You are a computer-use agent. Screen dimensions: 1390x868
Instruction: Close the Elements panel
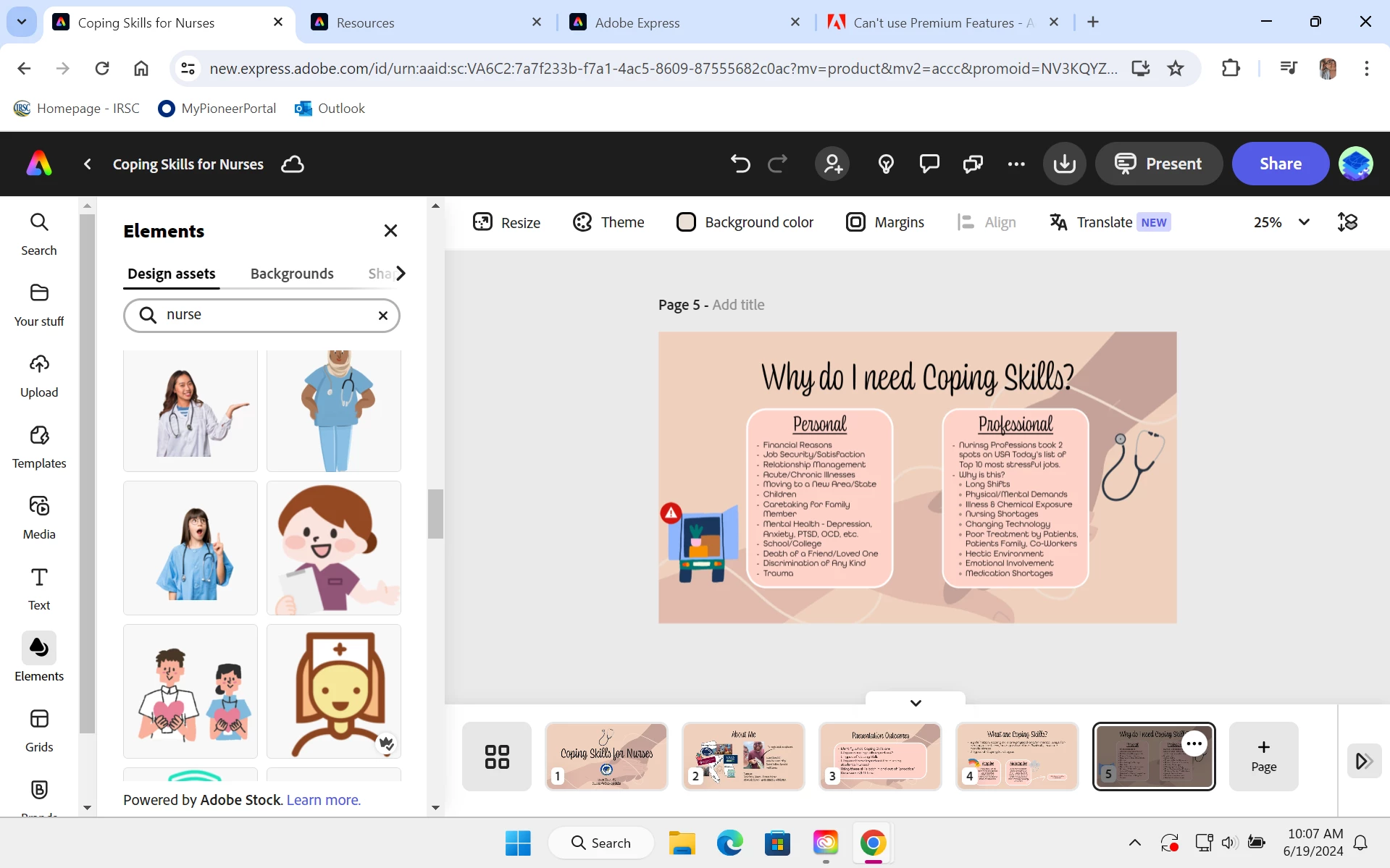[390, 231]
